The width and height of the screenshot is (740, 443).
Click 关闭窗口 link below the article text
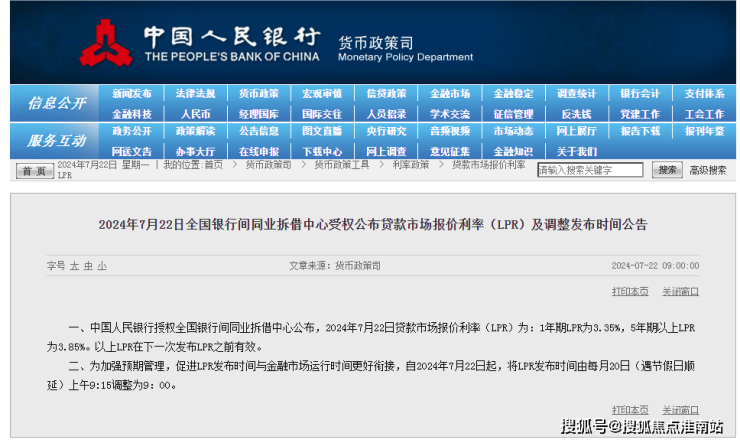[680, 409]
